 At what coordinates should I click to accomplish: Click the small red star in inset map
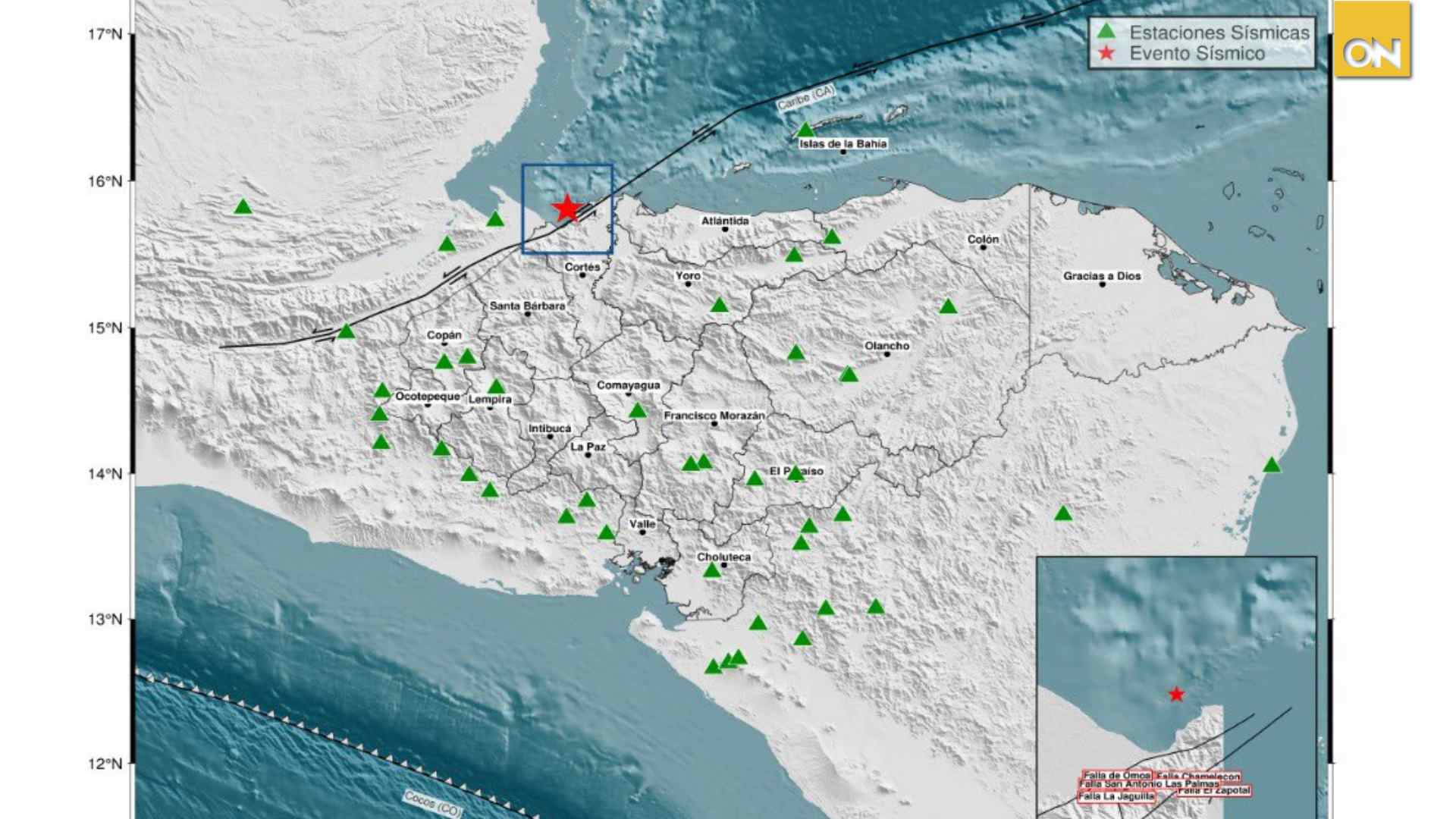point(1176,694)
